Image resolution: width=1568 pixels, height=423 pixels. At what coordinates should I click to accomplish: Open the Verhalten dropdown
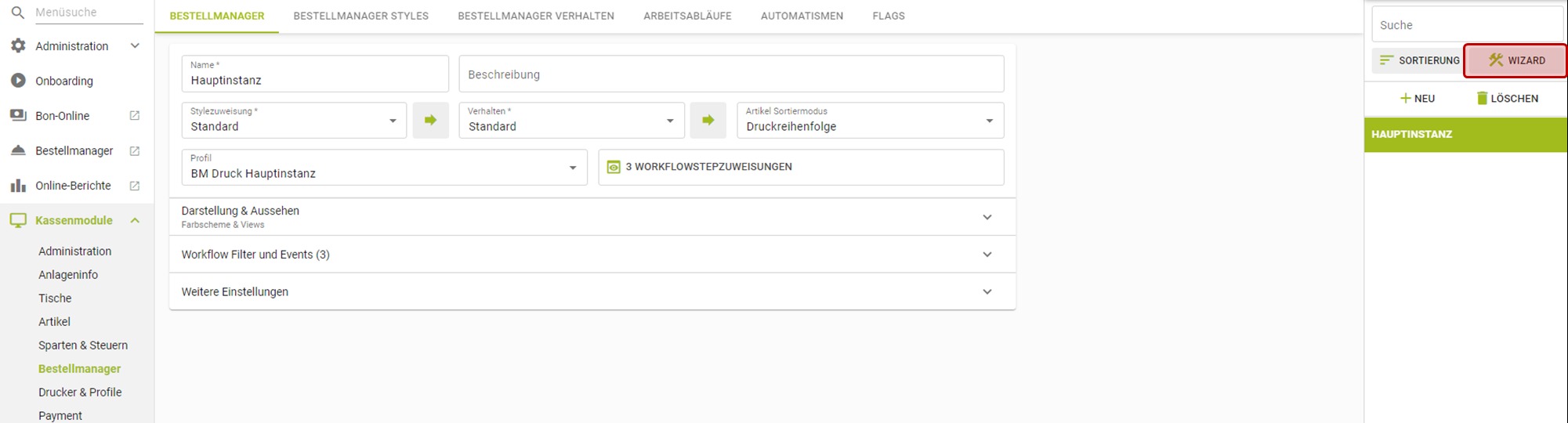[571, 121]
